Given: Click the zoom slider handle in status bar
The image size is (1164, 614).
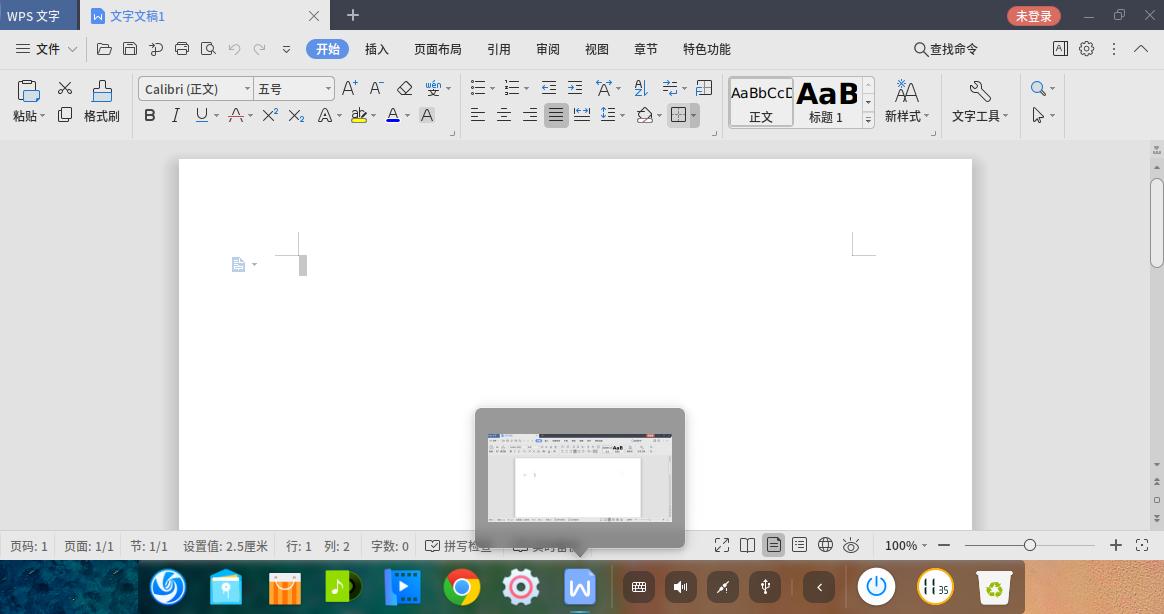Looking at the screenshot, I should [x=1030, y=545].
